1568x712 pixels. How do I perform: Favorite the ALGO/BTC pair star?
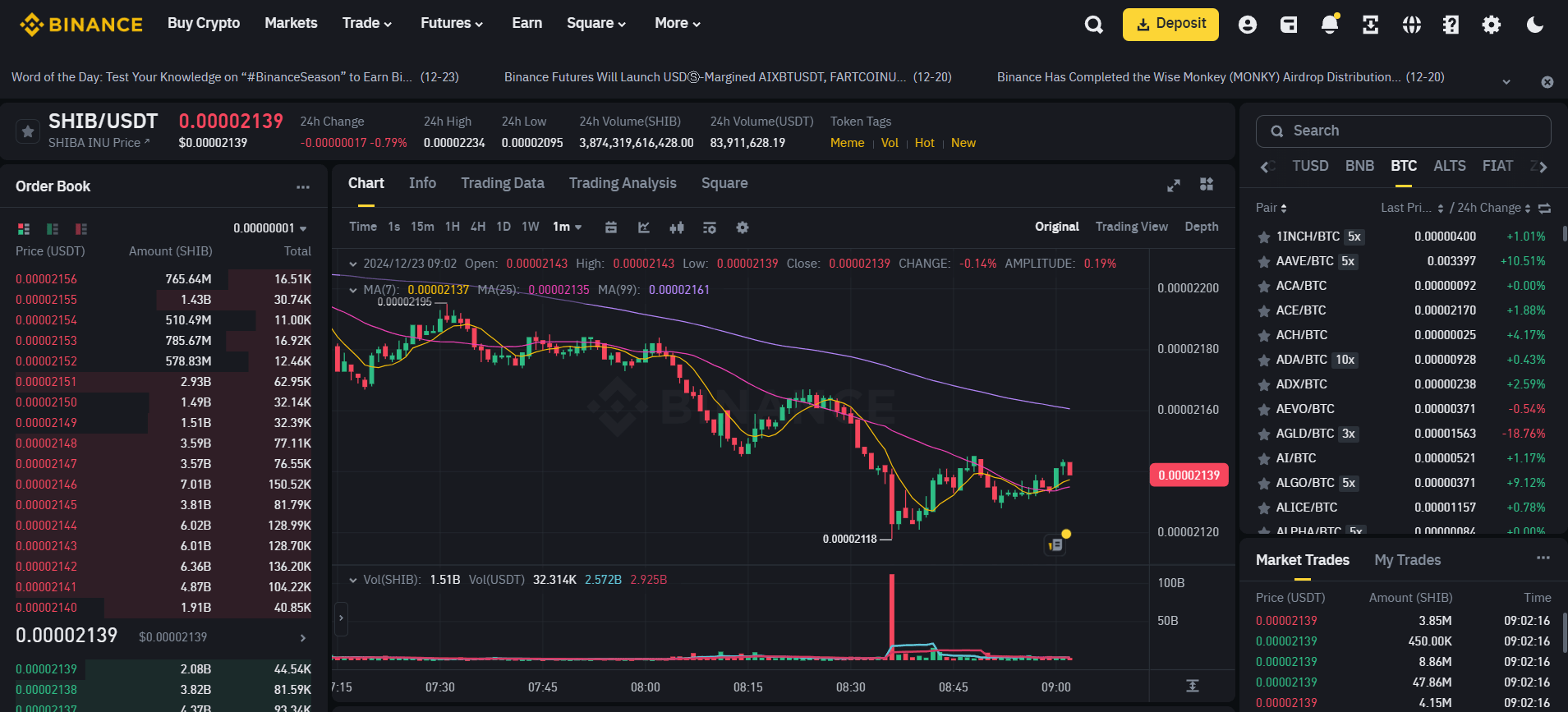click(1264, 484)
